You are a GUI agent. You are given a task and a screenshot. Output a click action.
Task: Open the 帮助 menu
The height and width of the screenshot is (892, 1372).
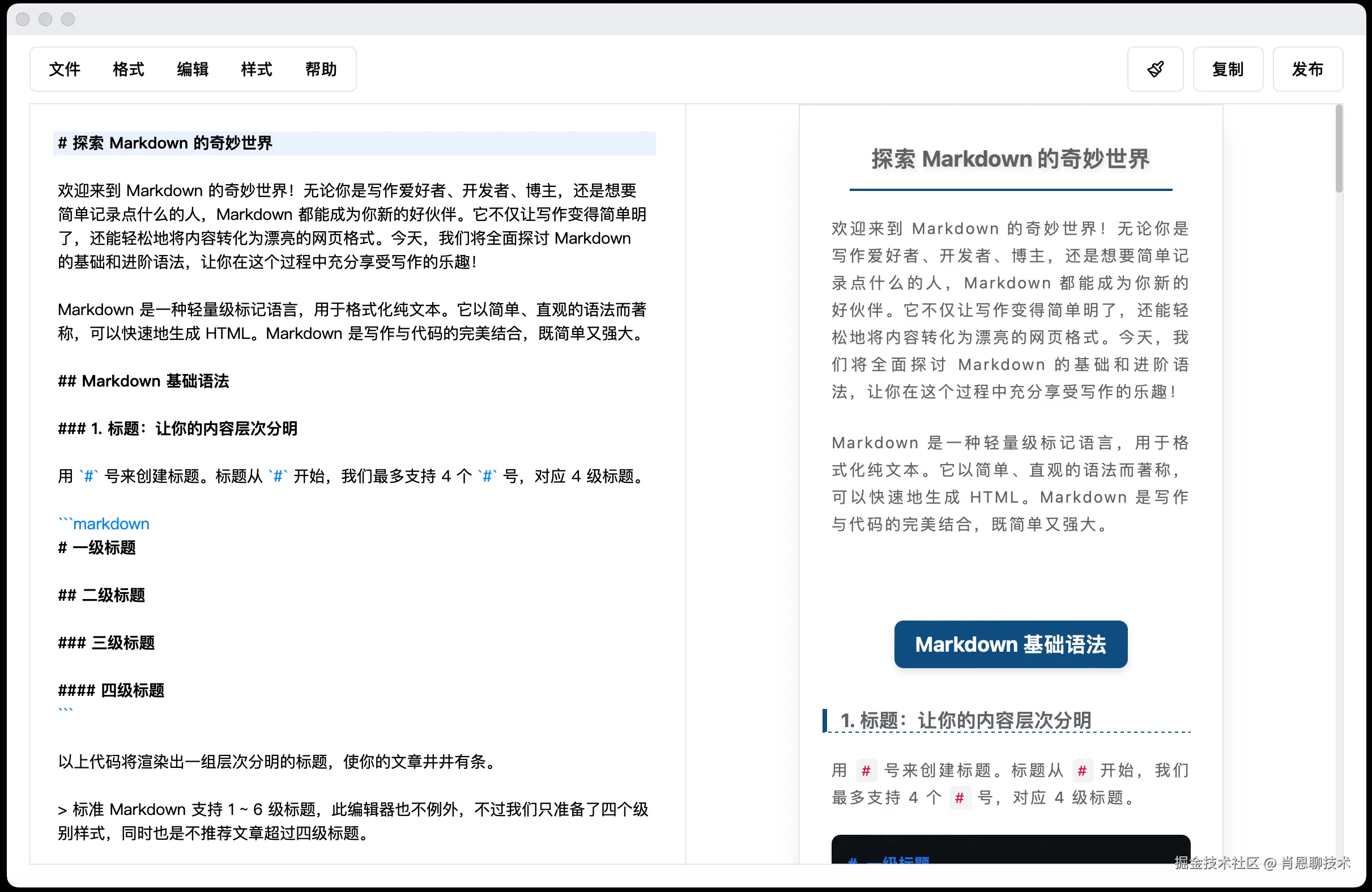coord(321,69)
